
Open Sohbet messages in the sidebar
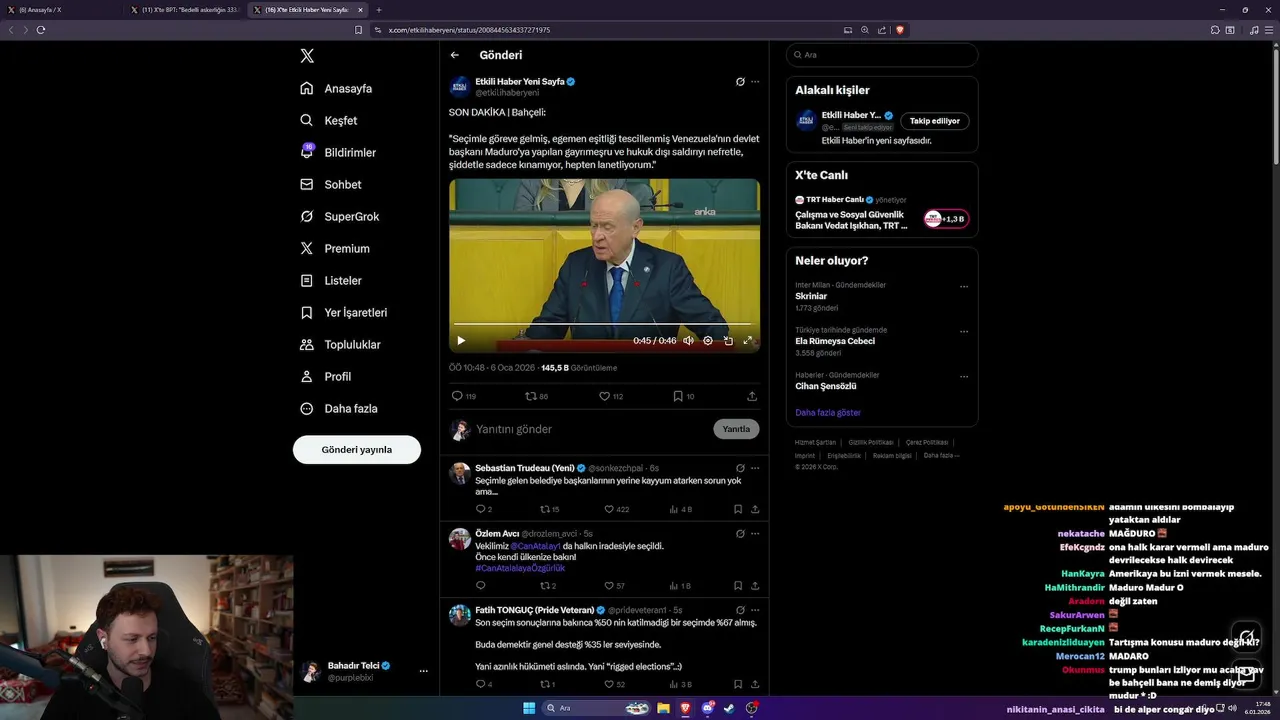pos(331,184)
